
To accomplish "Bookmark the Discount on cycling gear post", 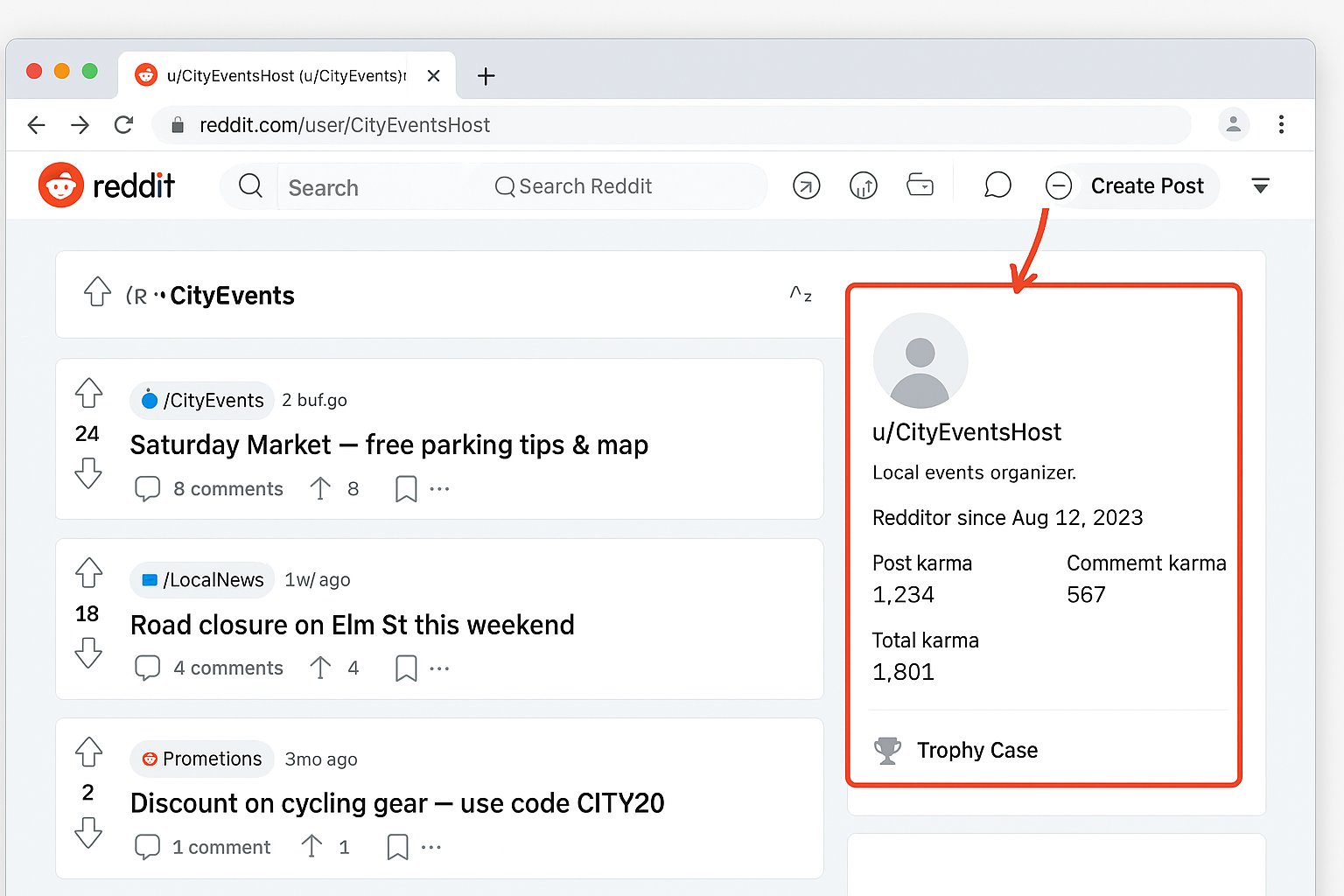I will pyautogui.click(x=397, y=847).
